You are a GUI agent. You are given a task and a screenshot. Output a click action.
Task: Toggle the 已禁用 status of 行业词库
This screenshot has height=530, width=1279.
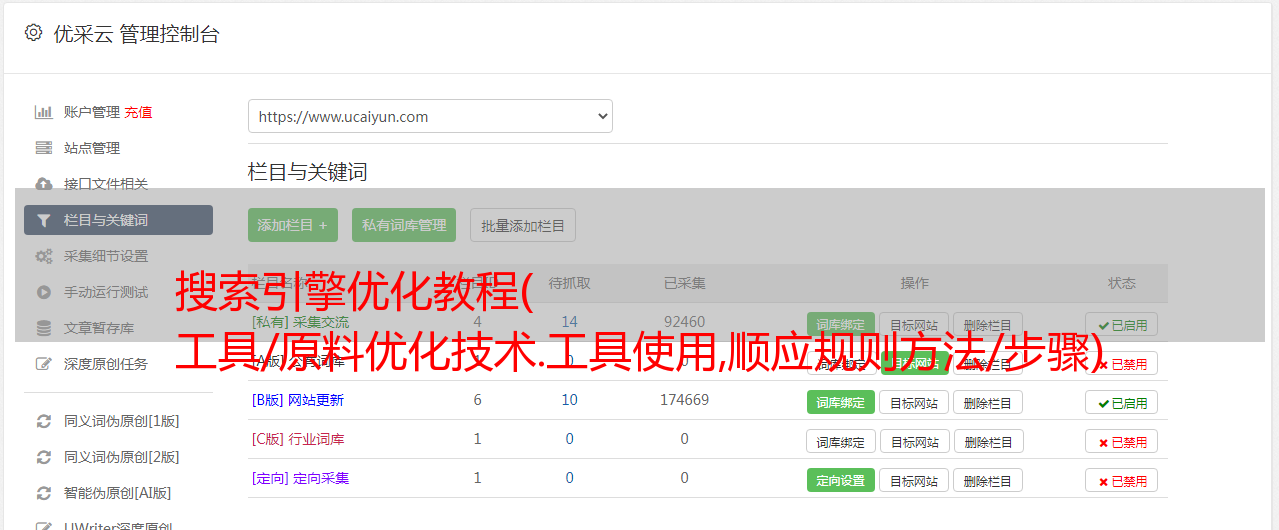(x=1122, y=441)
